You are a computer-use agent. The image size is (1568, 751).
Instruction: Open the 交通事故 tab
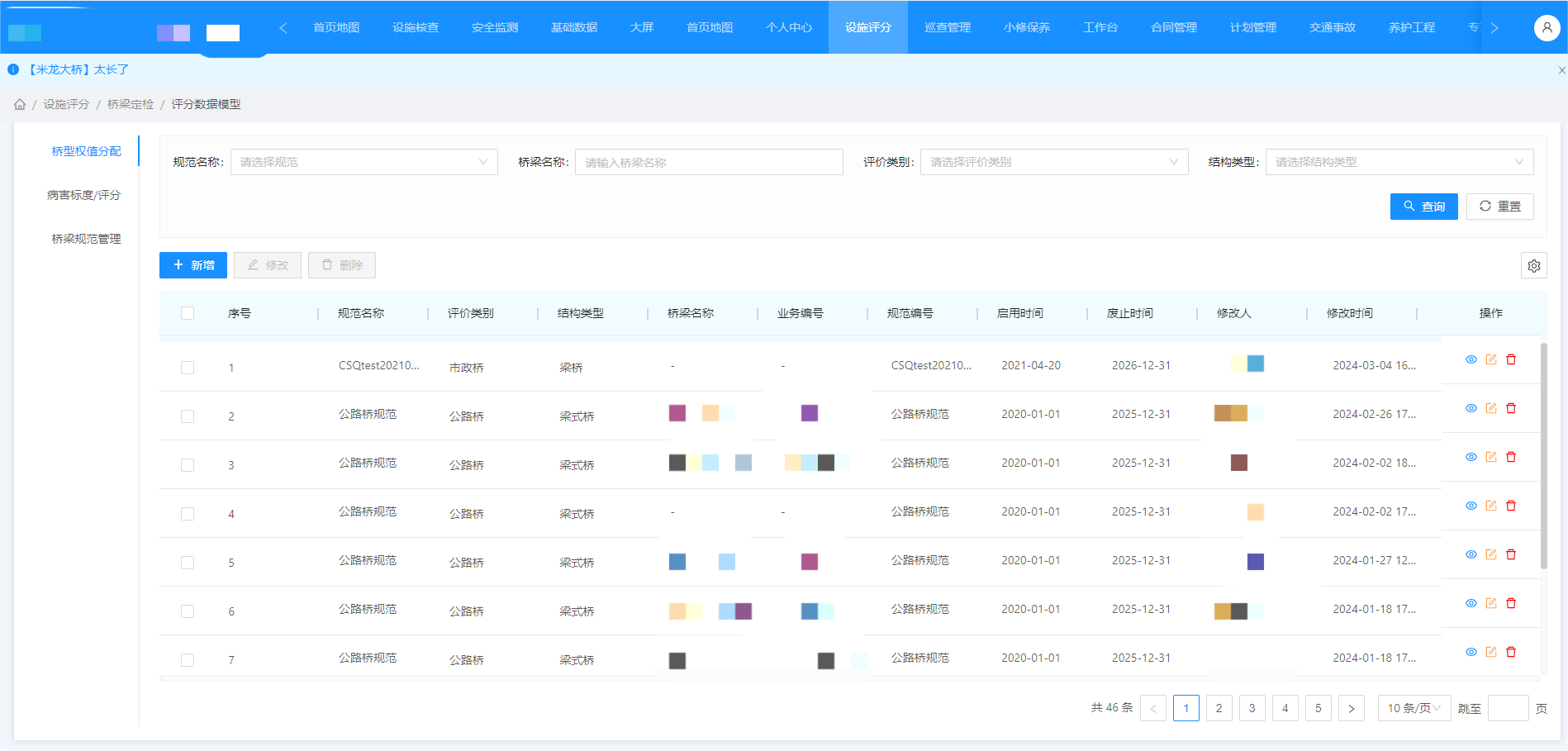[1333, 27]
